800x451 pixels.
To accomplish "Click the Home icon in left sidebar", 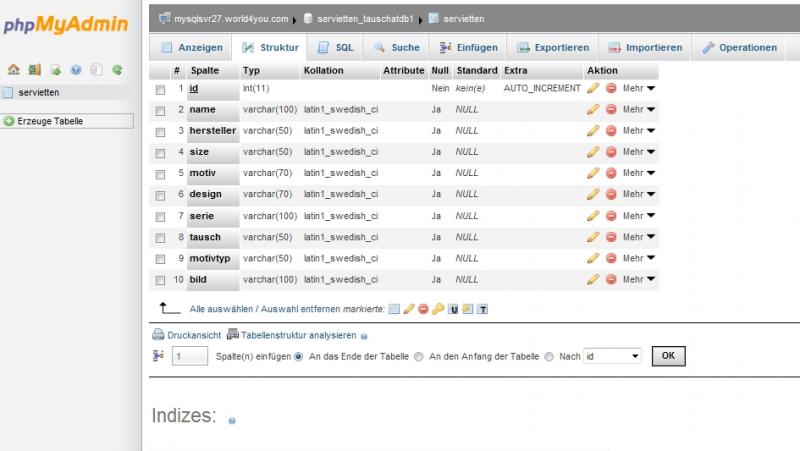I will (x=13, y=70).
